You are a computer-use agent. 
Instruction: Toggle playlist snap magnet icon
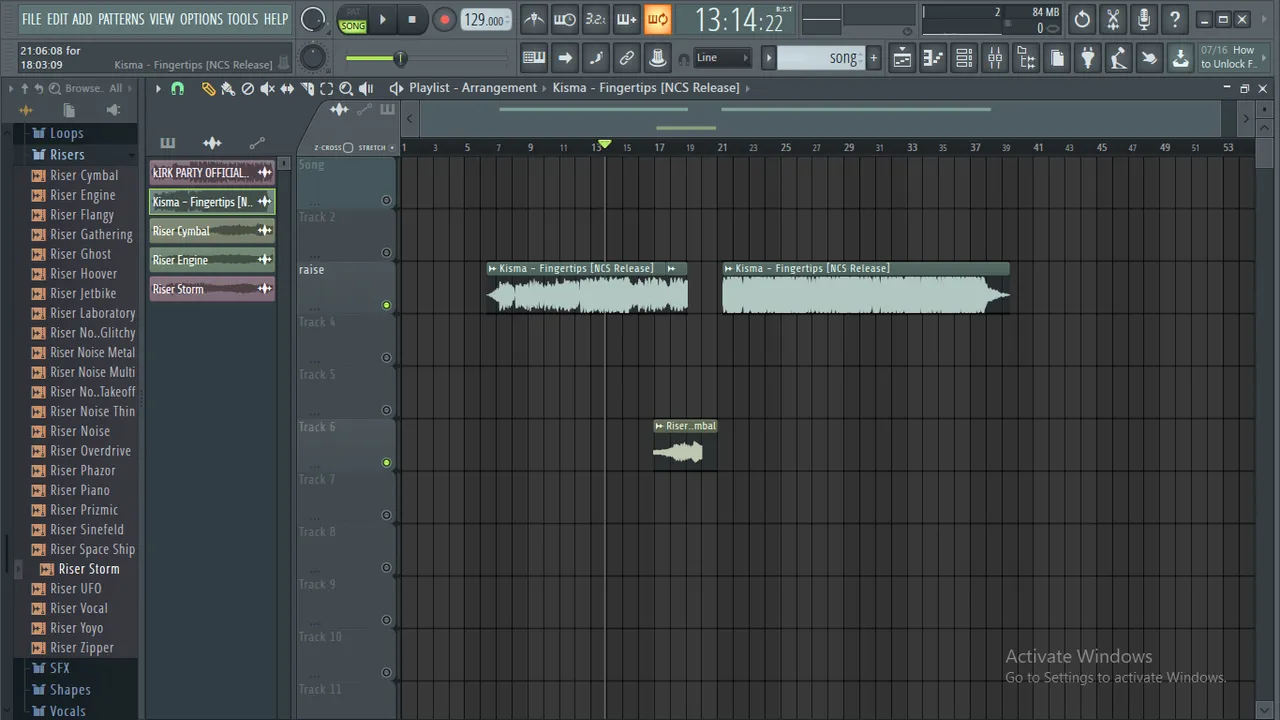point(178,88)
